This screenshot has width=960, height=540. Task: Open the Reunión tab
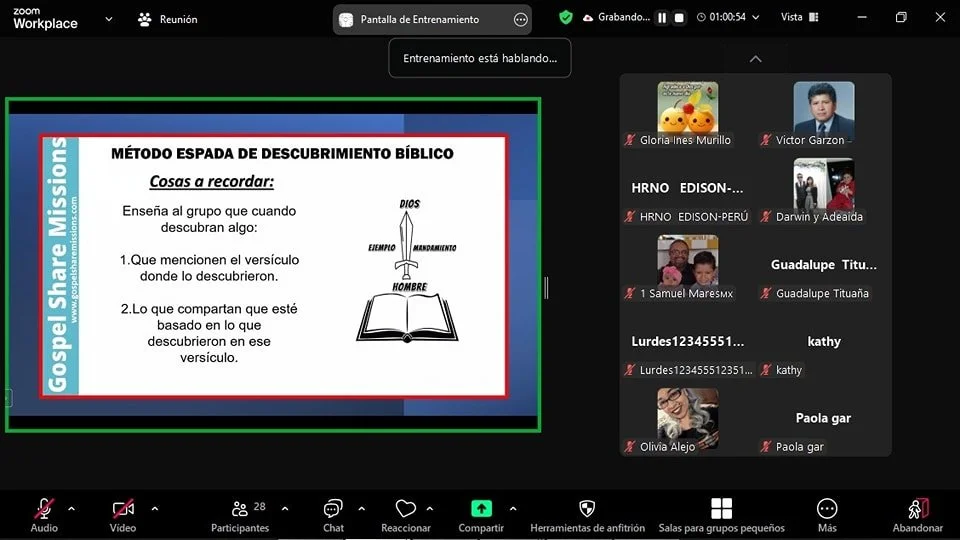point(168,20)
